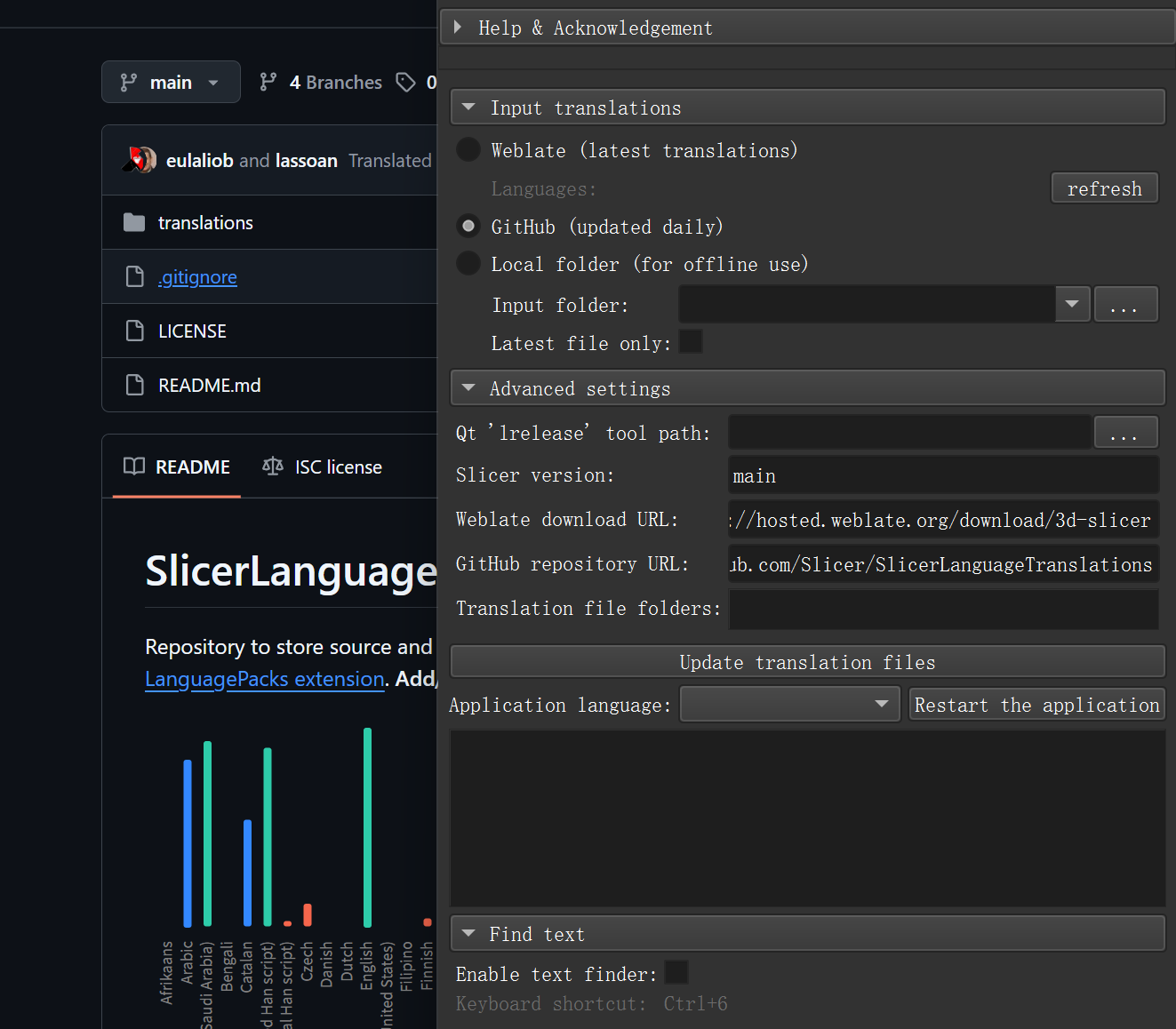This screenshot has width=1176, height=1029.
Task: Click the README.md file icon
Action: click(134, 386)
